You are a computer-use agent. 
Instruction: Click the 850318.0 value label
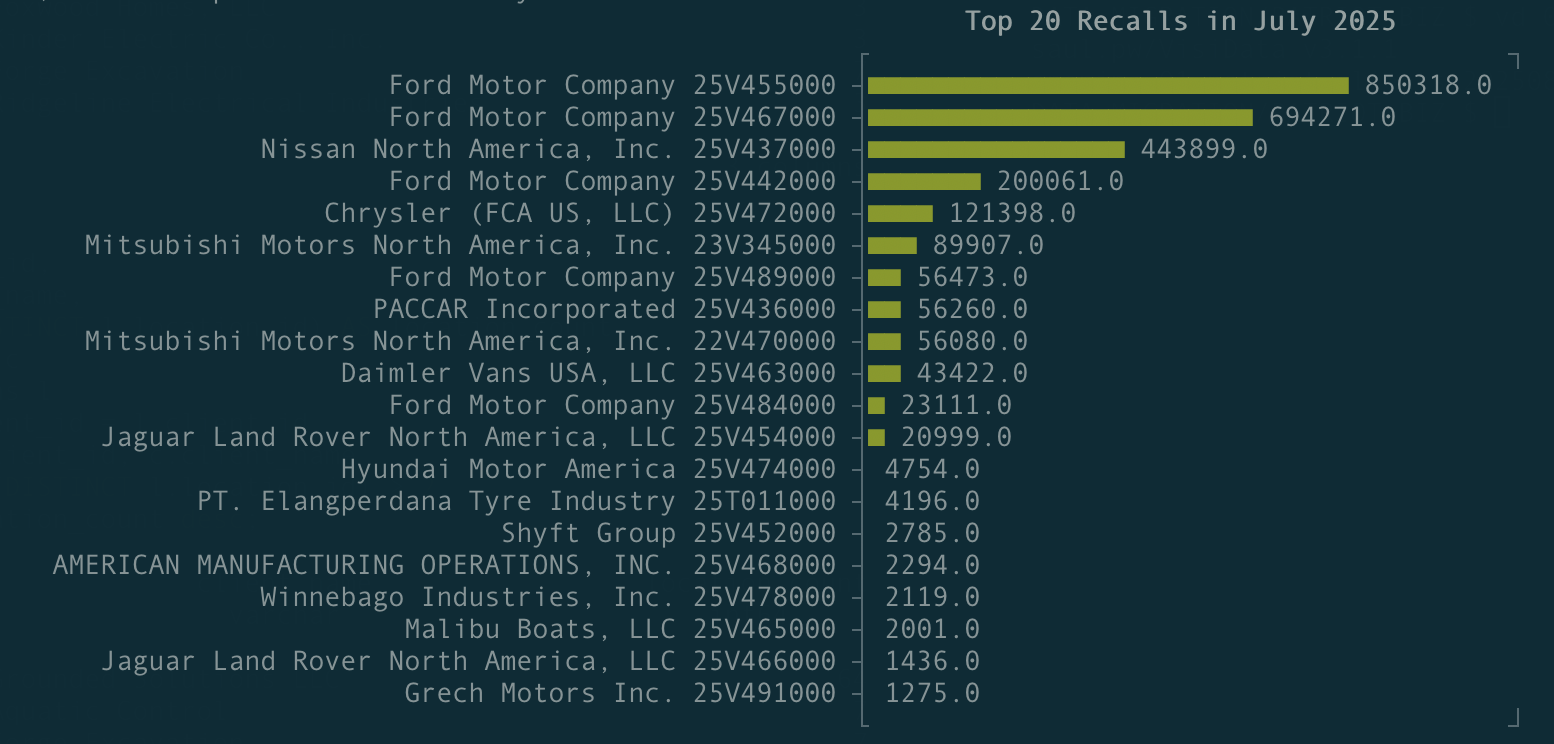point(1425,85)
